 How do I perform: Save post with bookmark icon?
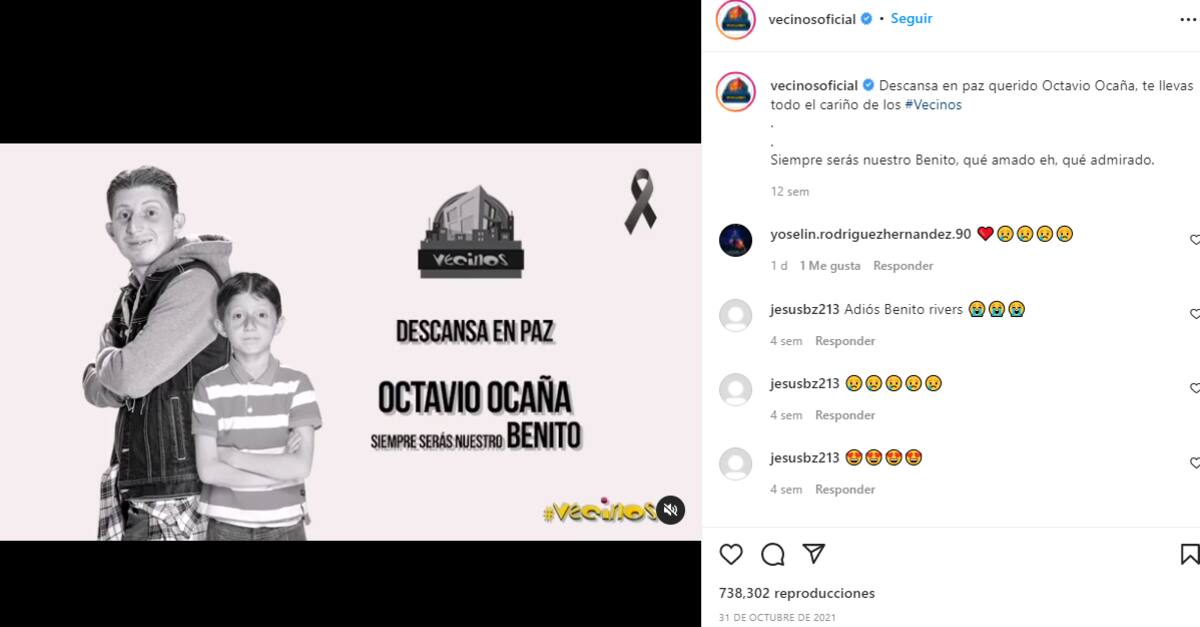(x=1190, y=554)
